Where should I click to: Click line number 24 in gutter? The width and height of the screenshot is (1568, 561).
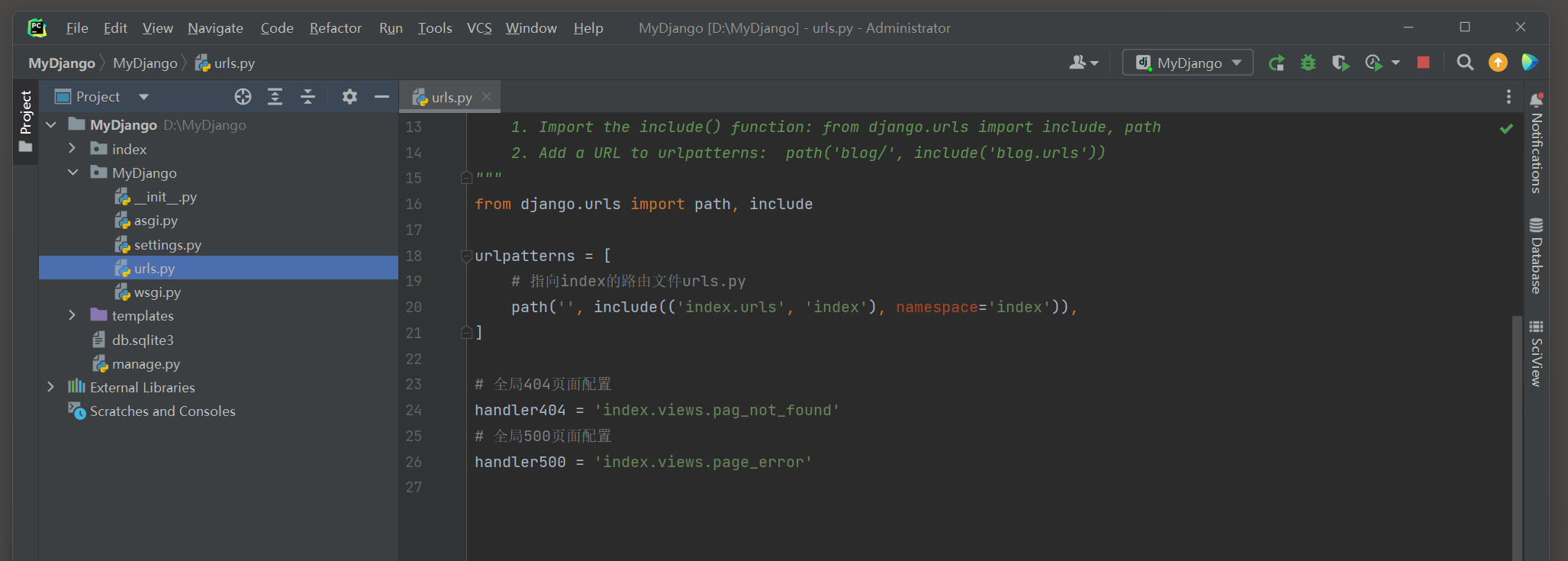(414, 410)
